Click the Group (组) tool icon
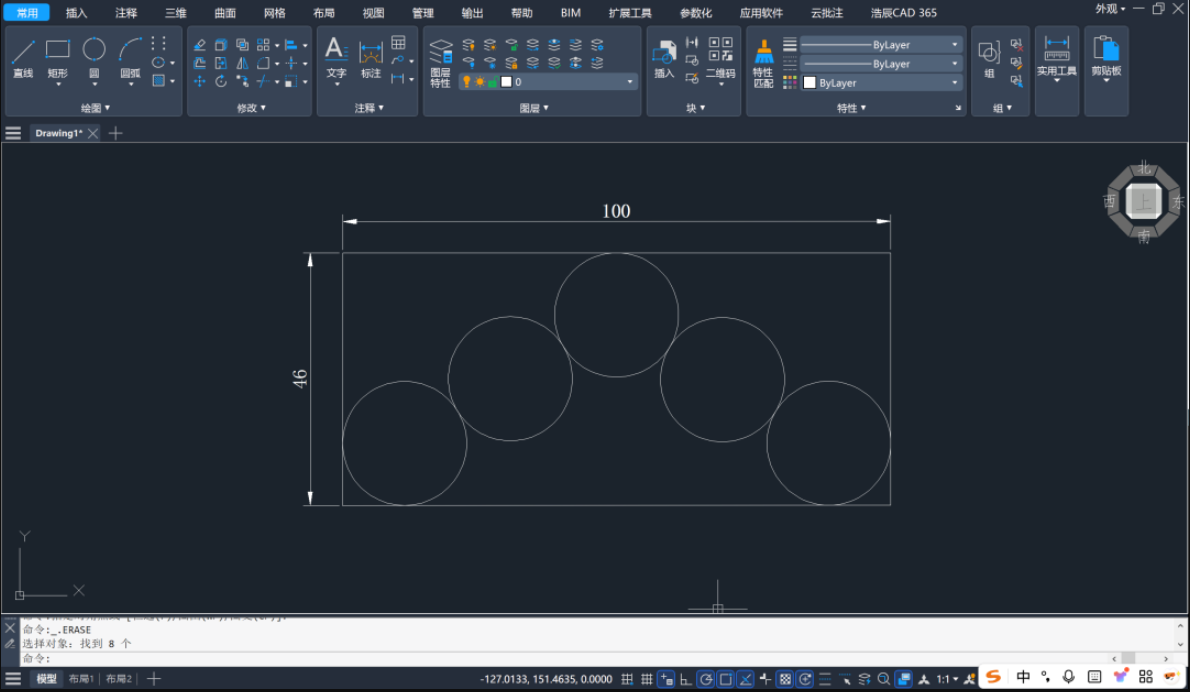Viewport: 1190px width, 692px height. tap(989, 59)
